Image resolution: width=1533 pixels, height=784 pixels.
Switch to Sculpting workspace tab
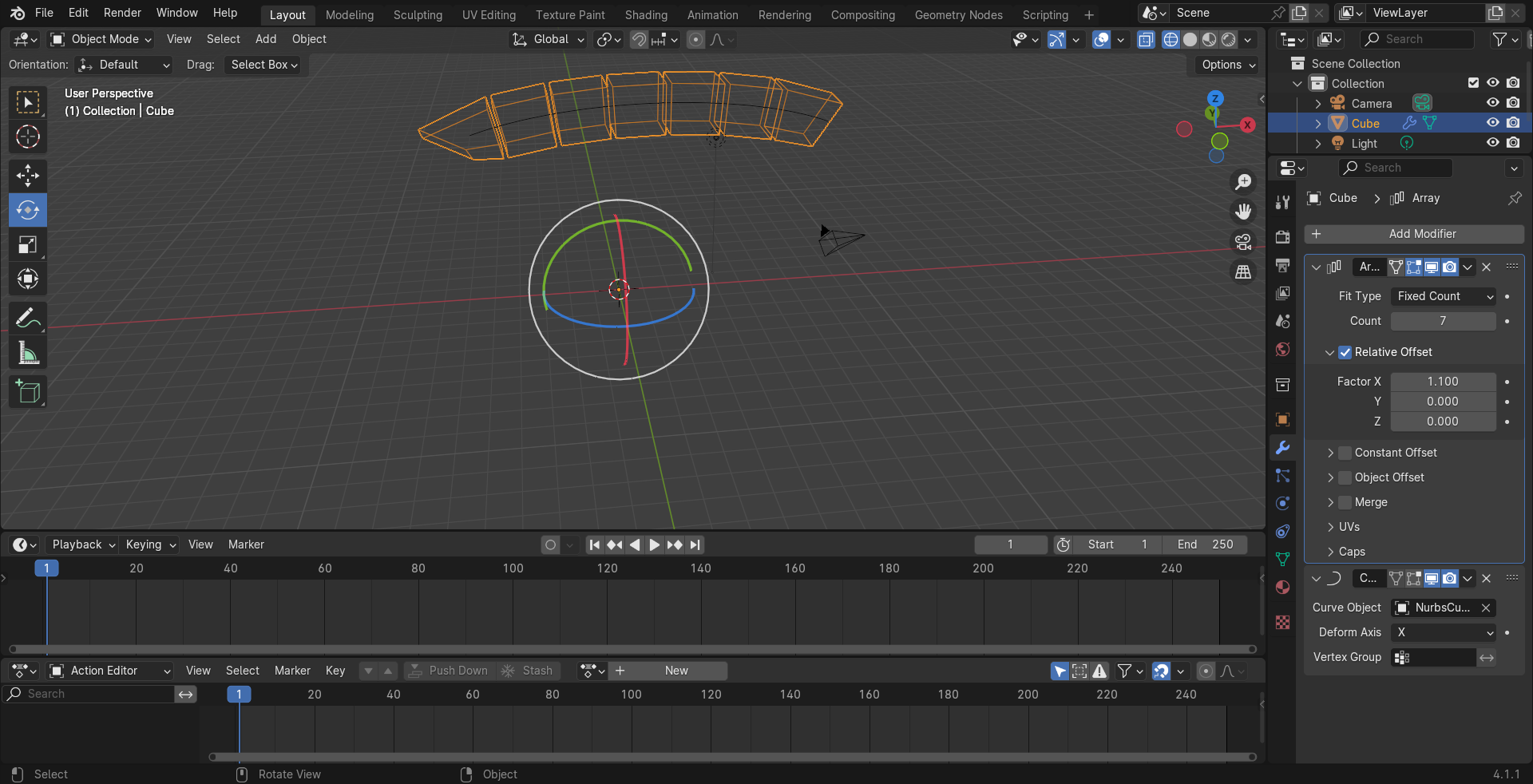tap(418, 14)
